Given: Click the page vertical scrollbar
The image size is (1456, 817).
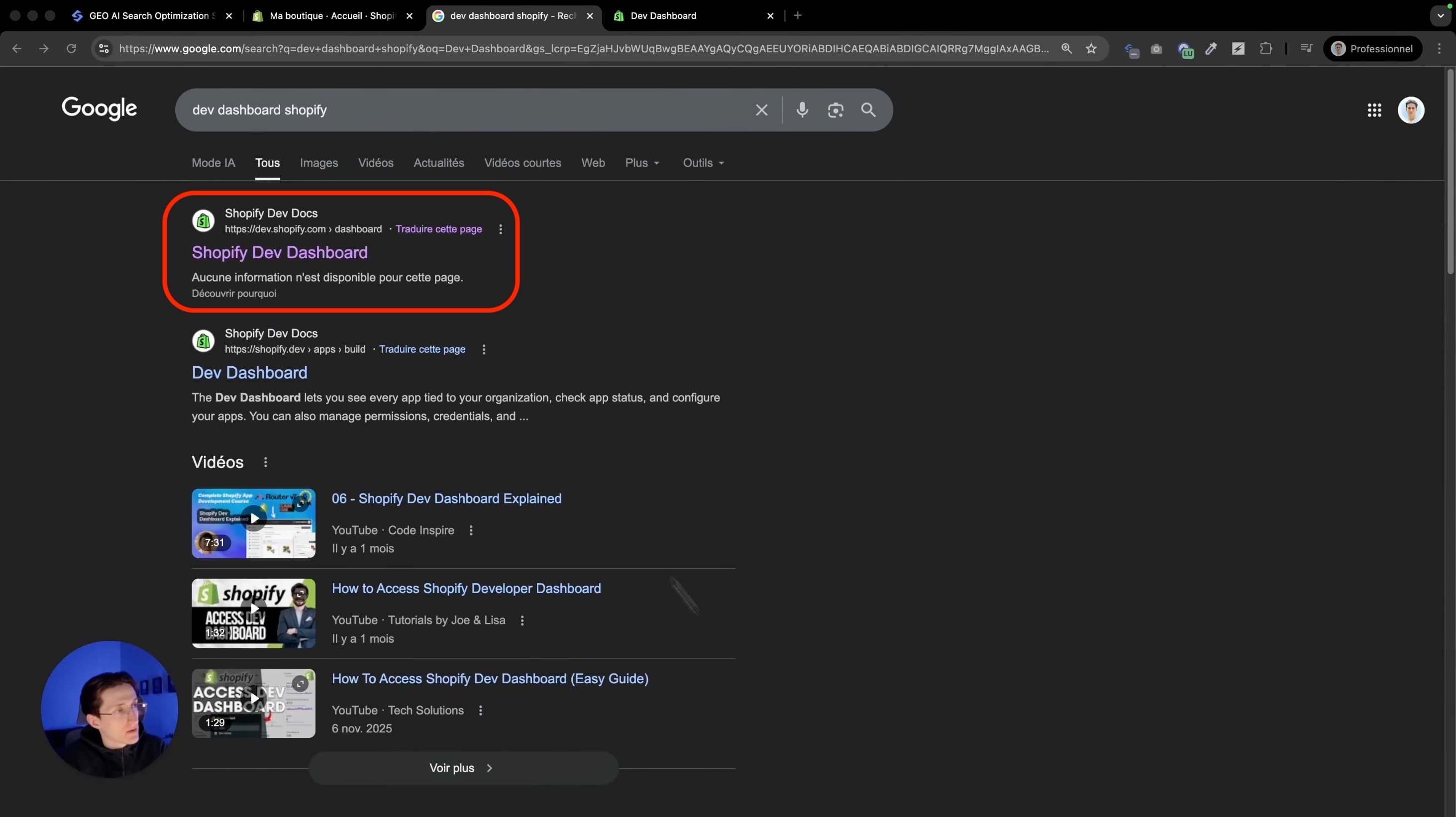Looking at the screenshot, I should pos(1451,172).
